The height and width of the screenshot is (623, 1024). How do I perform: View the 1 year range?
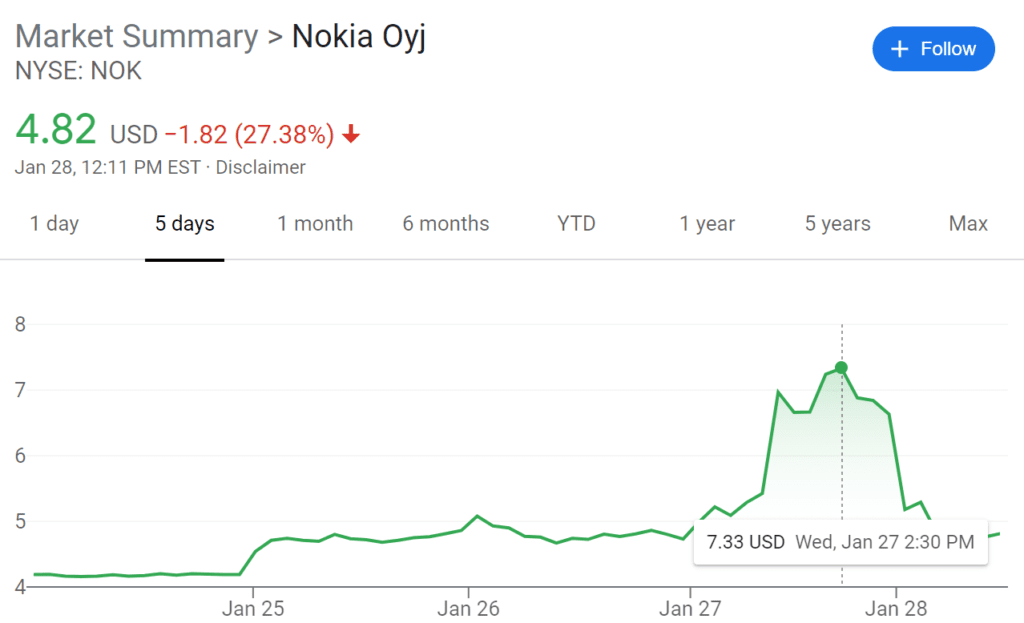click(x=707, y=223)
